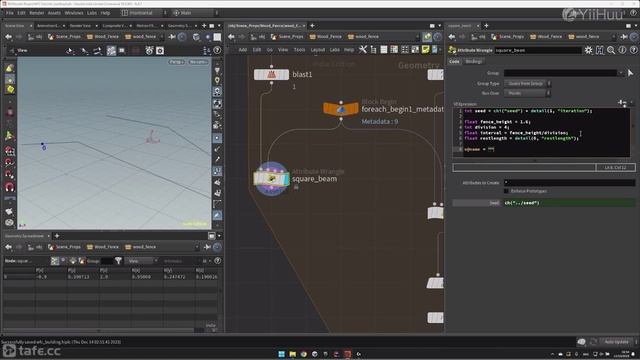The height and width of the screenshot is (360, 640).
Task: Click the yellow sticky note icon in network toolbar
Action: tap(425, 50)
